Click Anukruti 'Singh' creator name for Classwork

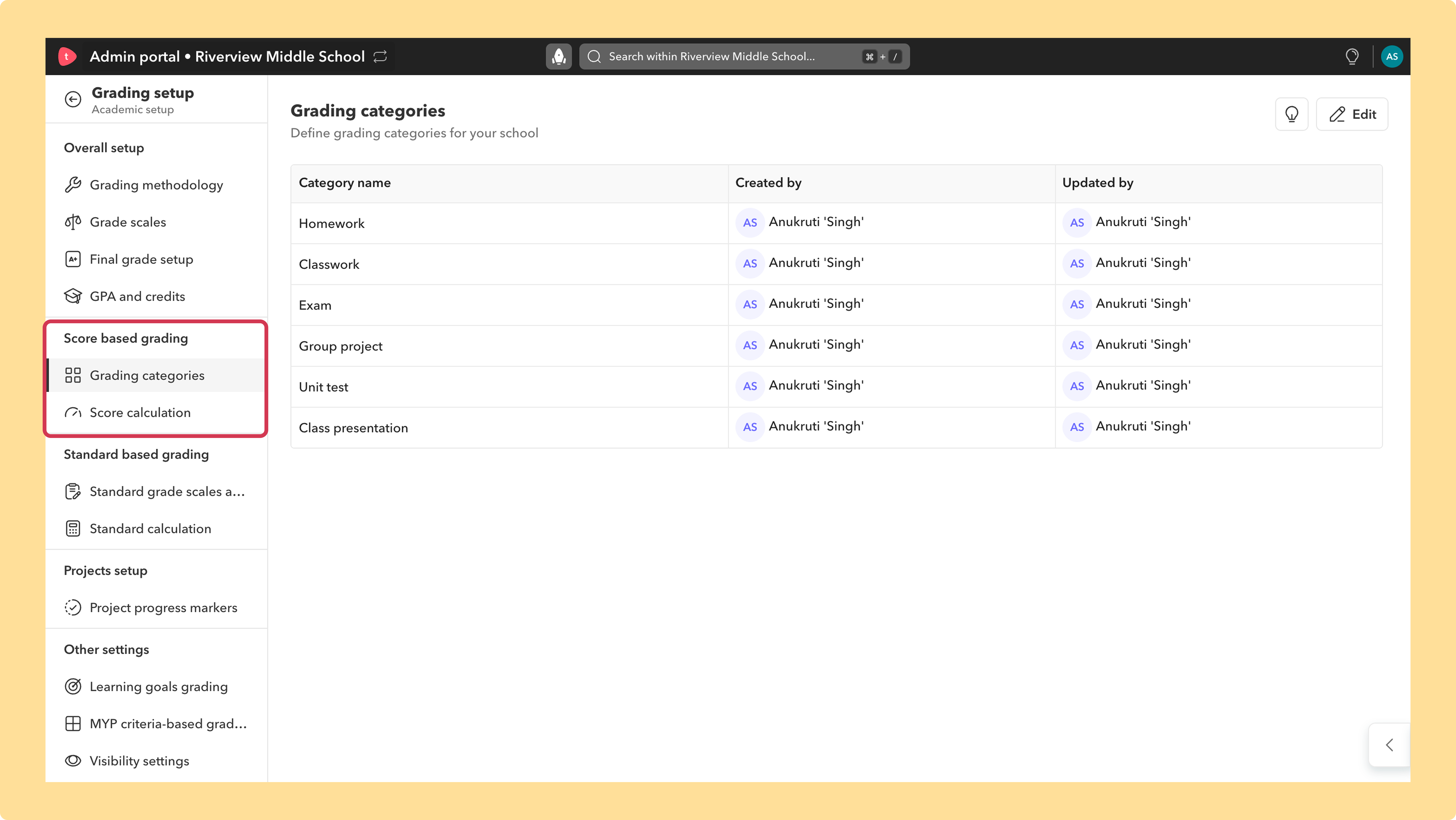[x=816, y=263]
